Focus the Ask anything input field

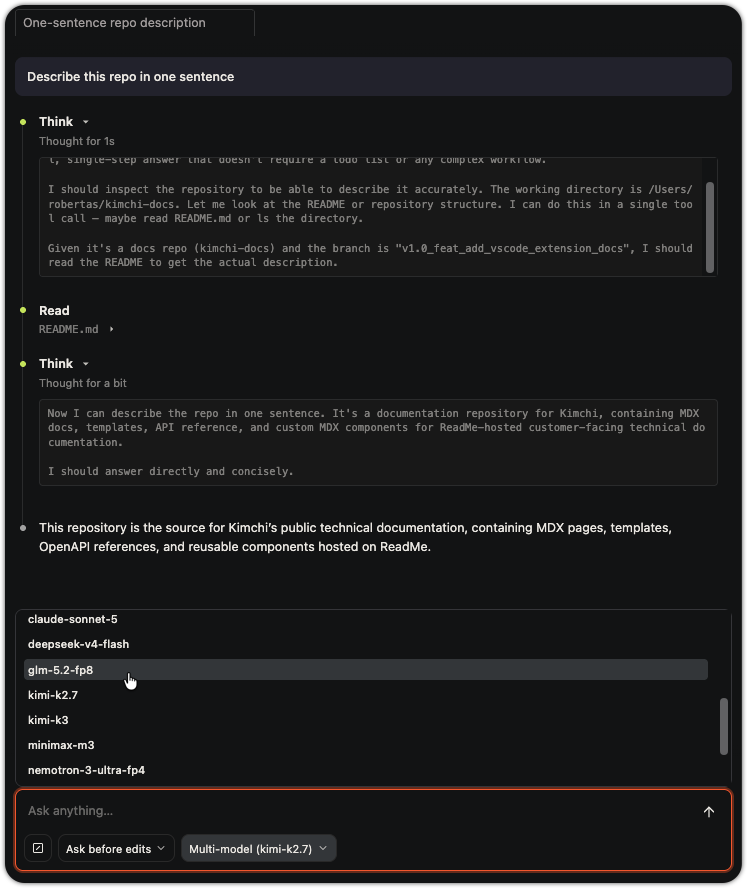click(x=357, y=810)
